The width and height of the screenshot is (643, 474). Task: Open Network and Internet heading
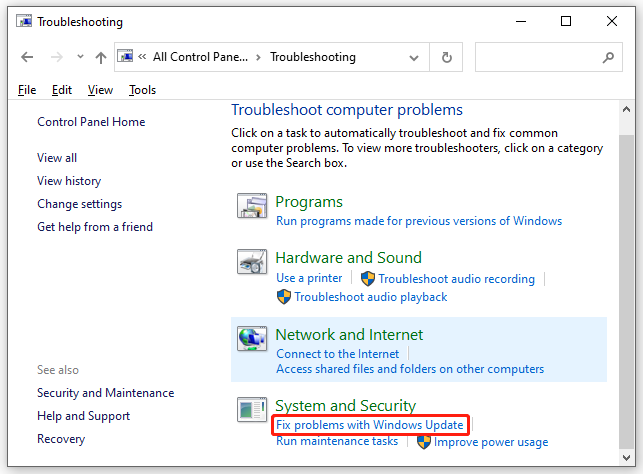(349, 335)
